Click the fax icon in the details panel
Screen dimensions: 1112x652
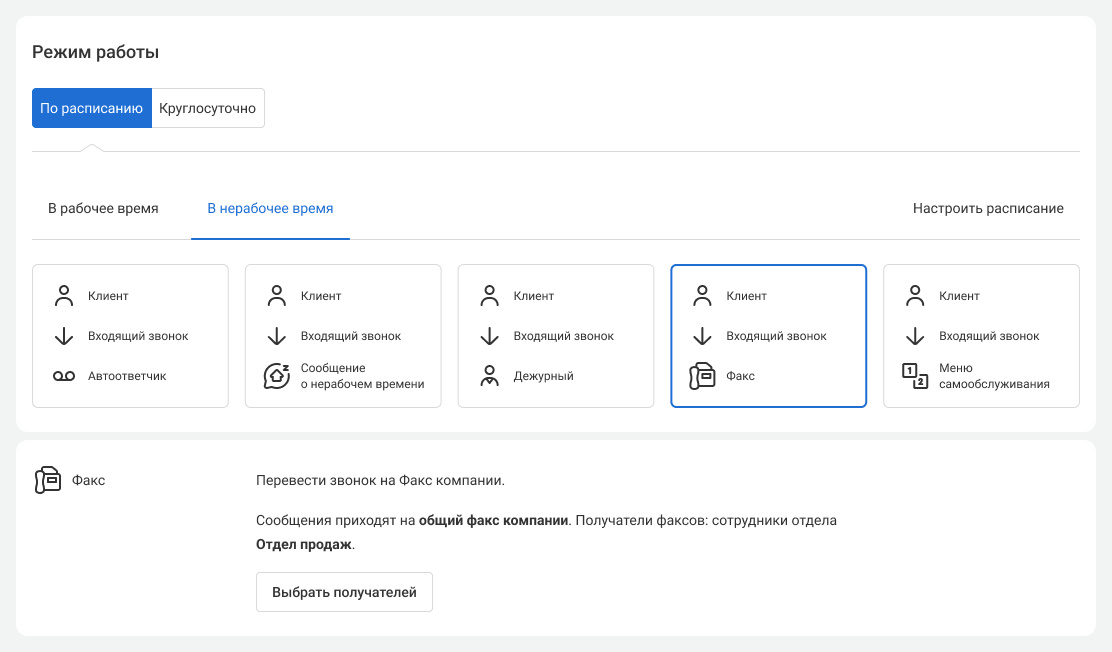pyautogui.click(x=47, y=480)
